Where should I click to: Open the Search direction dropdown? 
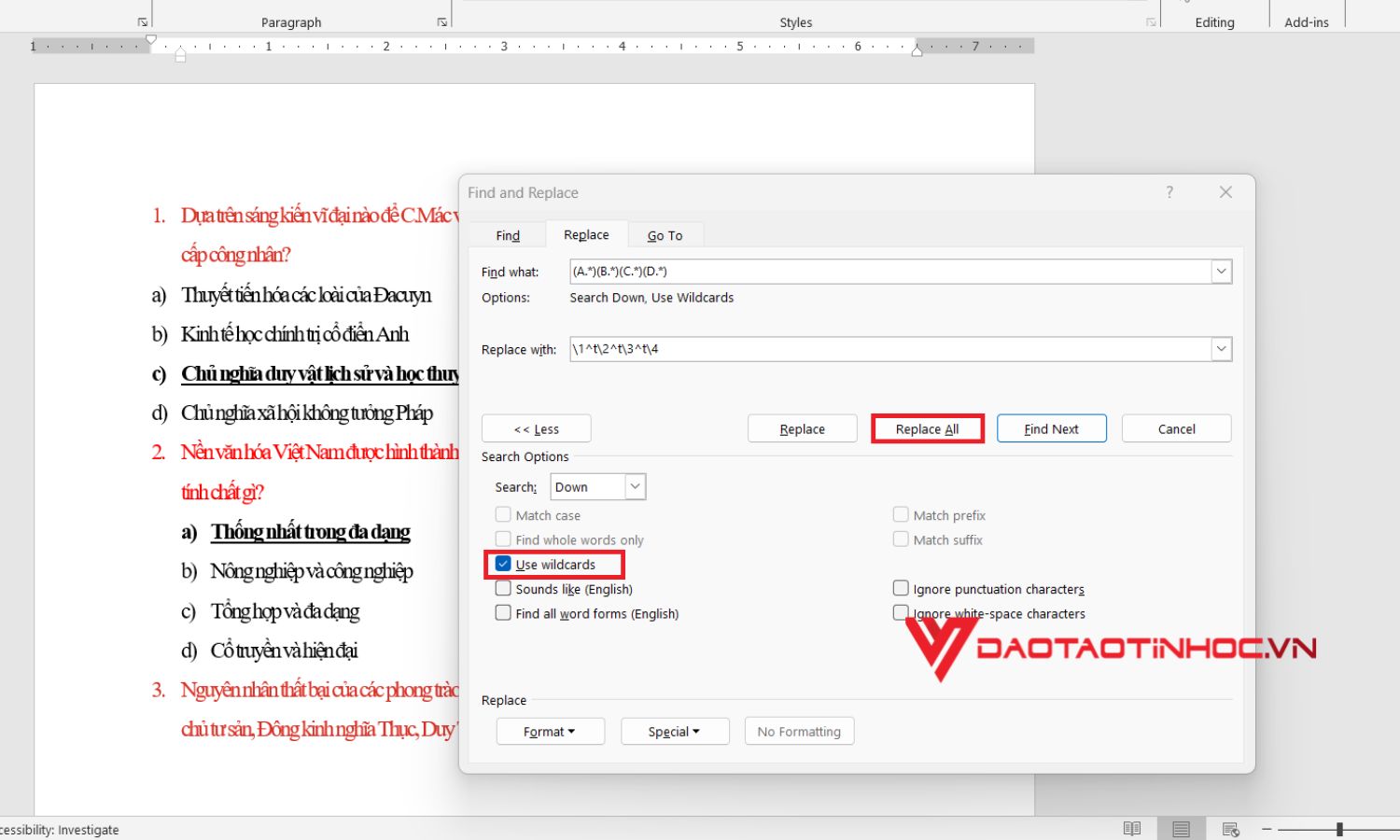[x=635, y=486]
